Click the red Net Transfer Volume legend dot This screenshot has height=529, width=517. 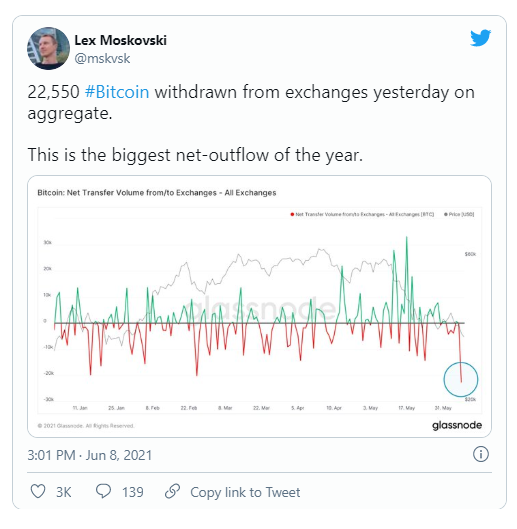[x=292, y=214]
